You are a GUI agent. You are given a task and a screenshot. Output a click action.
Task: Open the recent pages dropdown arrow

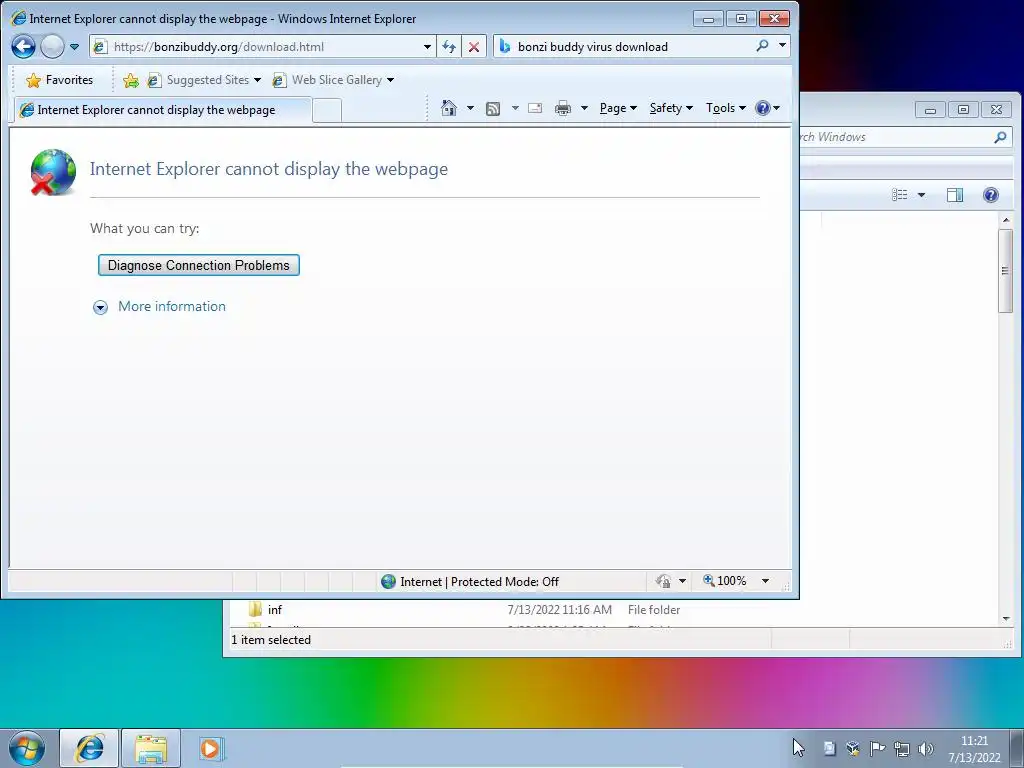(74, 47)
